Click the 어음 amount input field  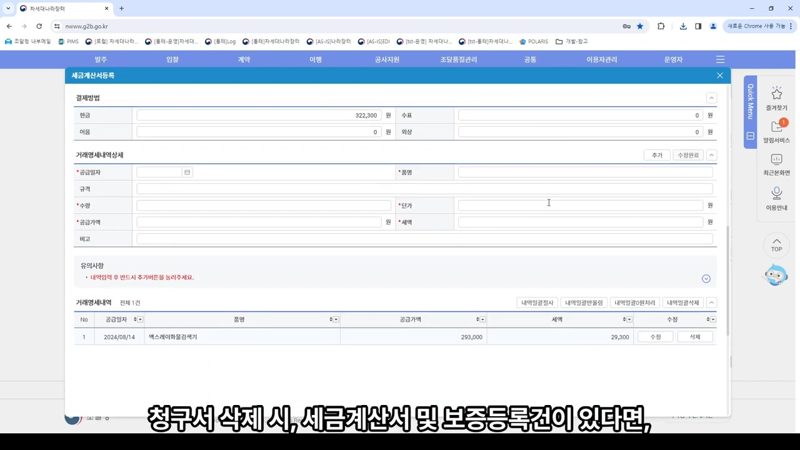click(x=259, y=132)
